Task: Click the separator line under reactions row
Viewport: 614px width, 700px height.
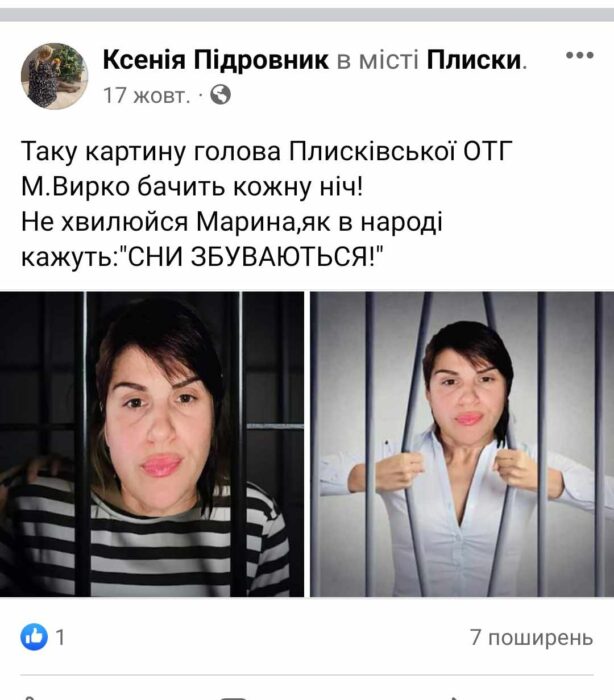Action: click(x=307, y=675)
